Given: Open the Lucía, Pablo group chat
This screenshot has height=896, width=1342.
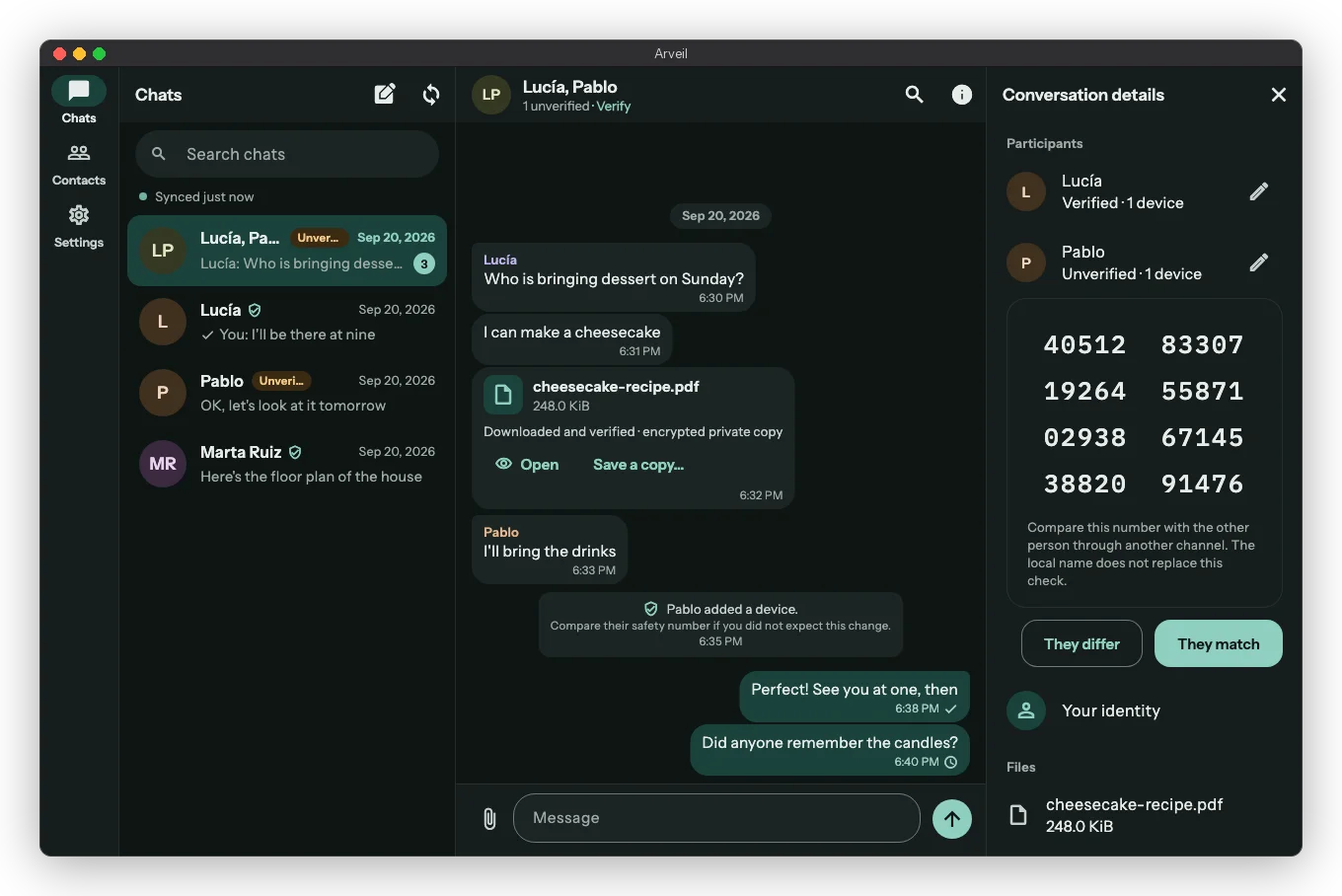Looking at the screenshot, I should pos(287,251).
